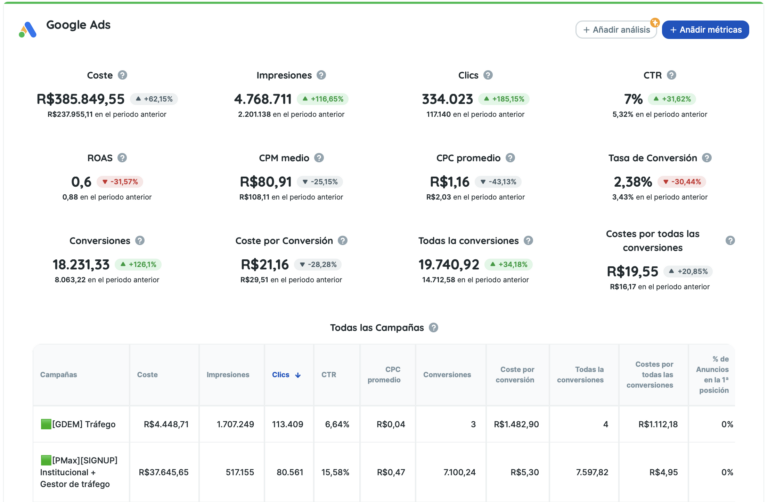Image resolution: width=768 pixels, height=502 pixels.
Task: Show info tooltip for CTR metric
Action: point(671,75)
